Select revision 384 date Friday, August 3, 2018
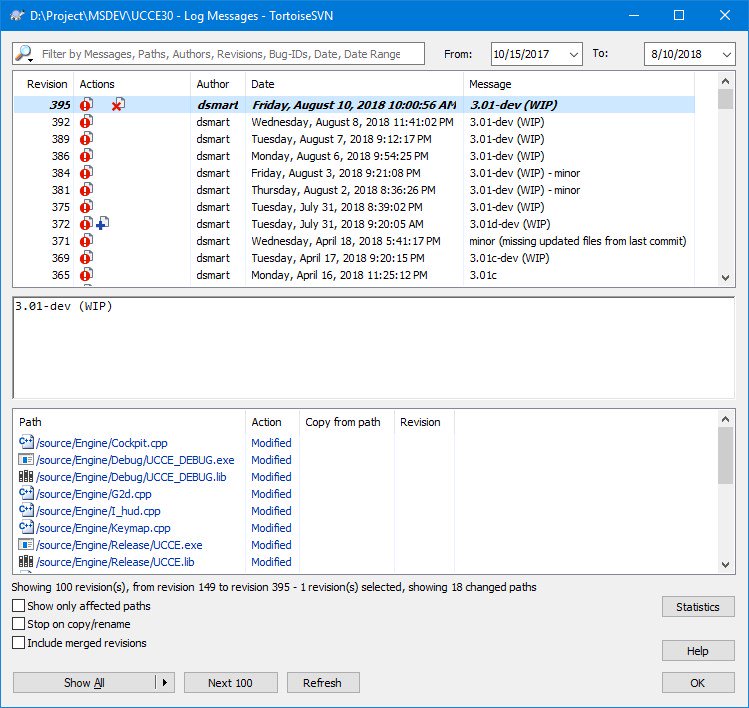The image size is (749, 708). tap(336, 173)
